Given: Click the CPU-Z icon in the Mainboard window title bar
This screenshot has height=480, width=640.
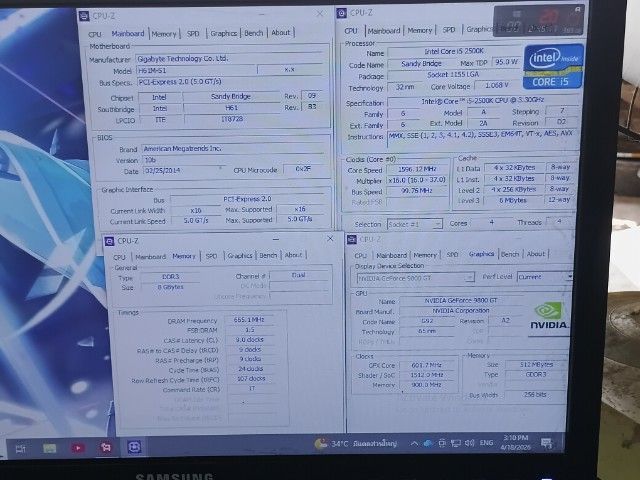Looking at the screenshot, I should pyautogui.click(x=84, y=16).
